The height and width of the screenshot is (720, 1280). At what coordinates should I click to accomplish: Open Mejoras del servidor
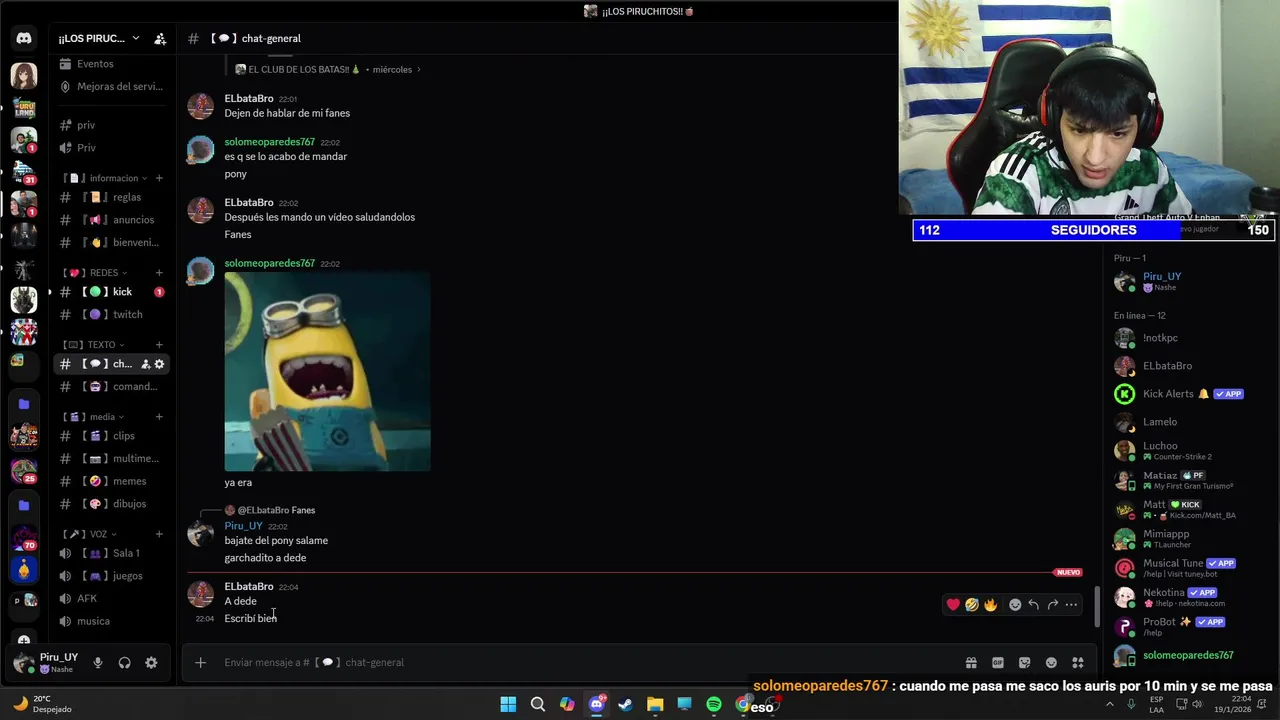point(110,86)
